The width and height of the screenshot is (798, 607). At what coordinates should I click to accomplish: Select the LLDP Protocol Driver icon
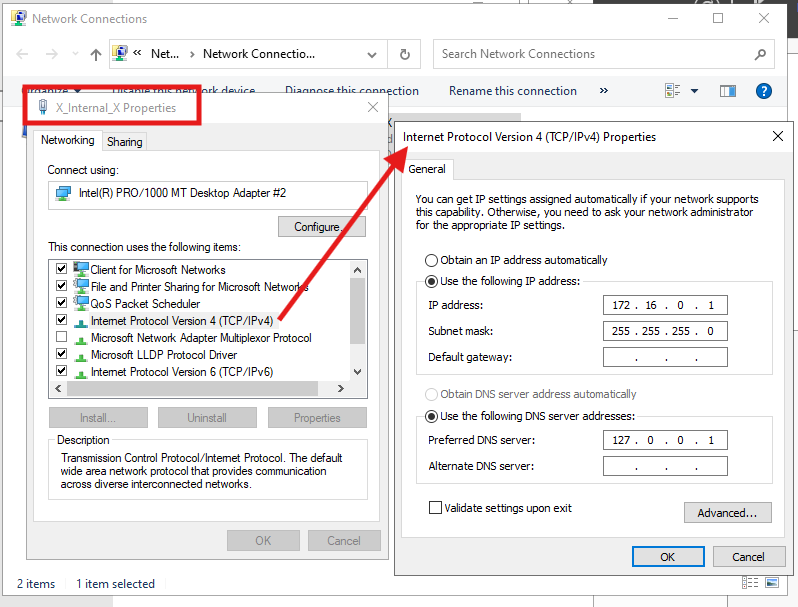pos(80,356)
